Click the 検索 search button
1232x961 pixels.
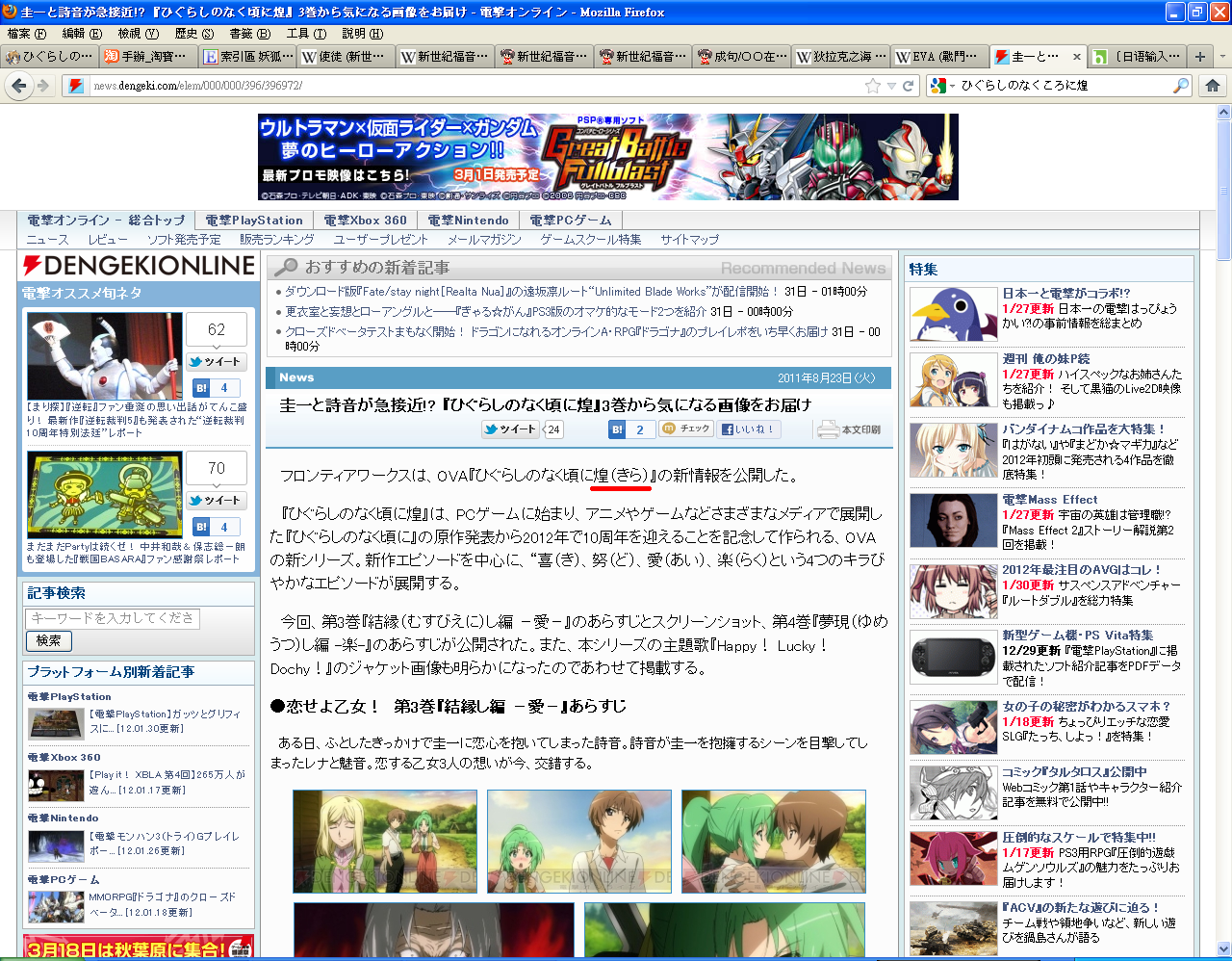click(x=49, y=640)
